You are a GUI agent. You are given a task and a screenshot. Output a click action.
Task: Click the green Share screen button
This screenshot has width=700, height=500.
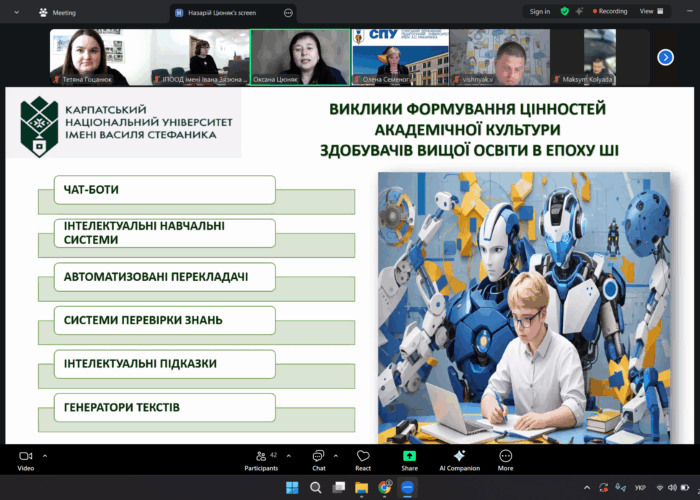pos(409,457)
